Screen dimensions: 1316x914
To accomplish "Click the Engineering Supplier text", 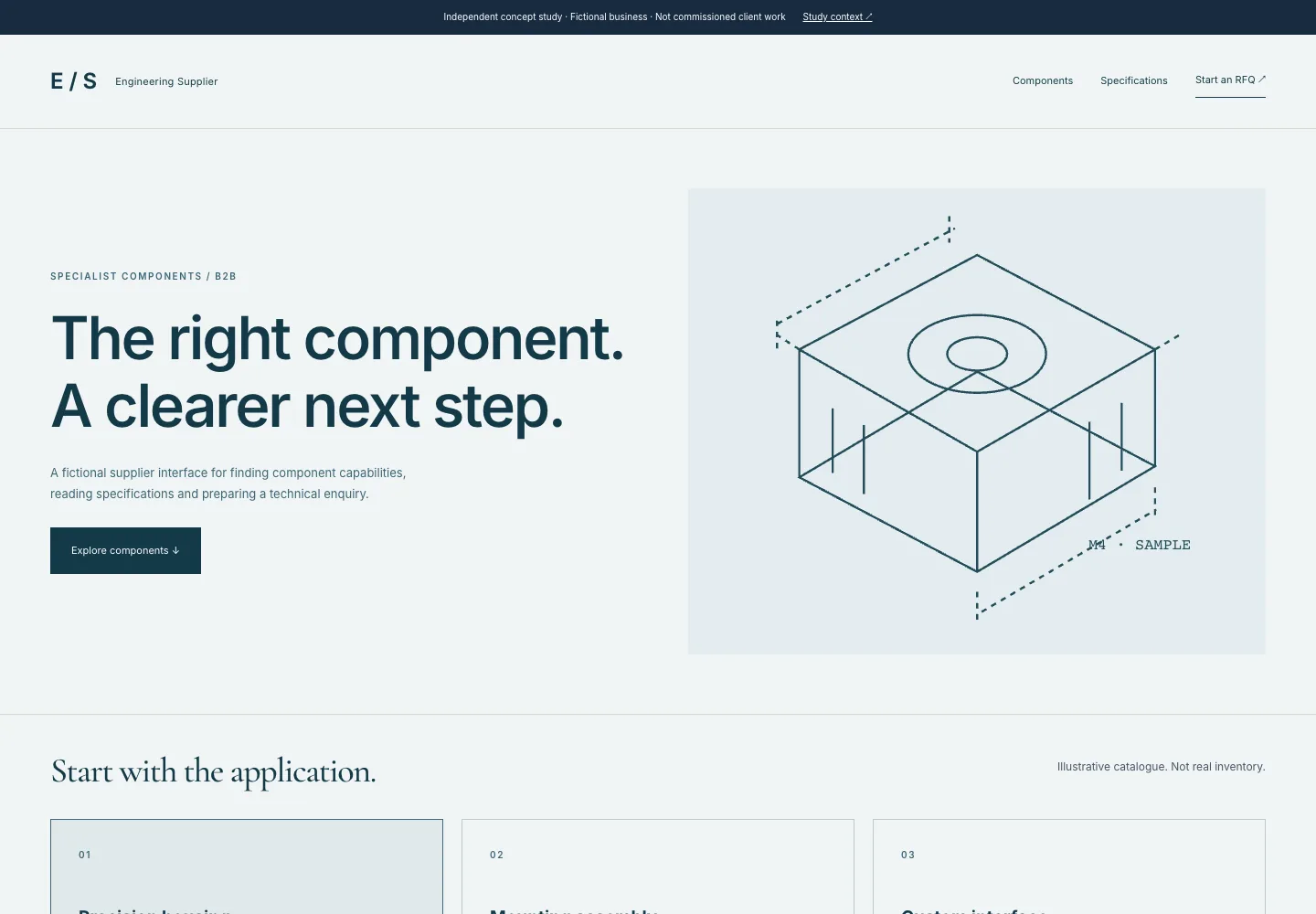I will click(166, 81).
